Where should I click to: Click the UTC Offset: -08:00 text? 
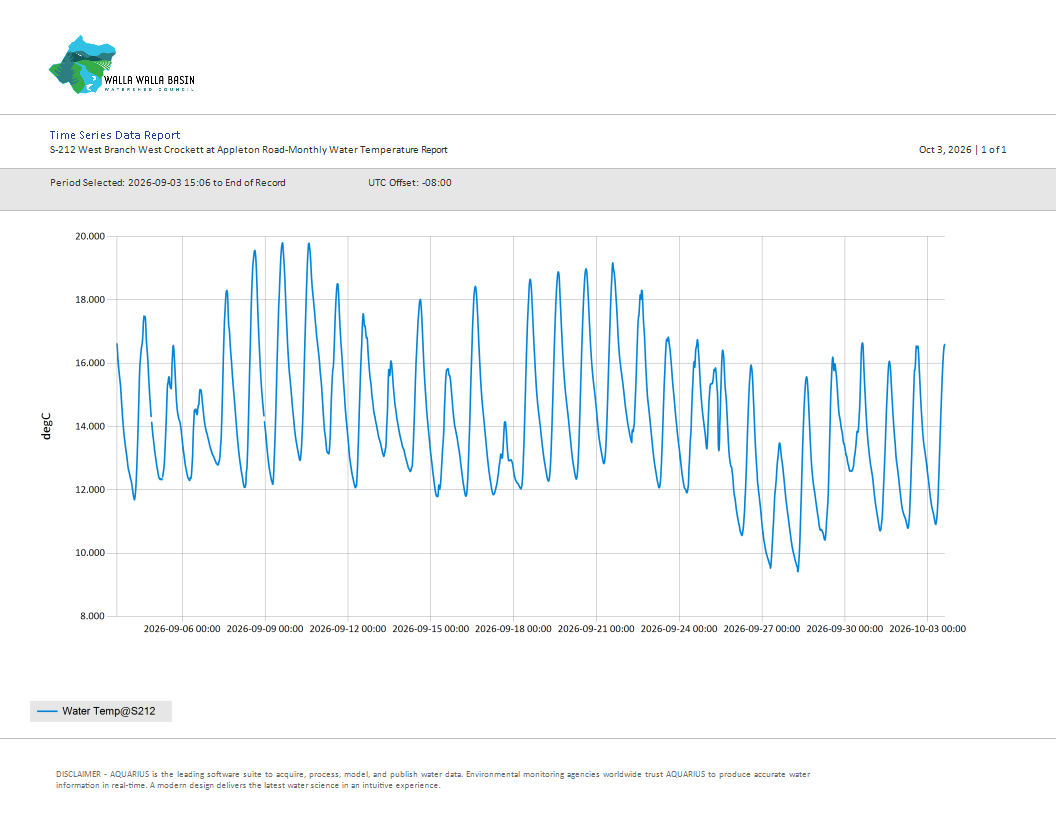(409, 182)
